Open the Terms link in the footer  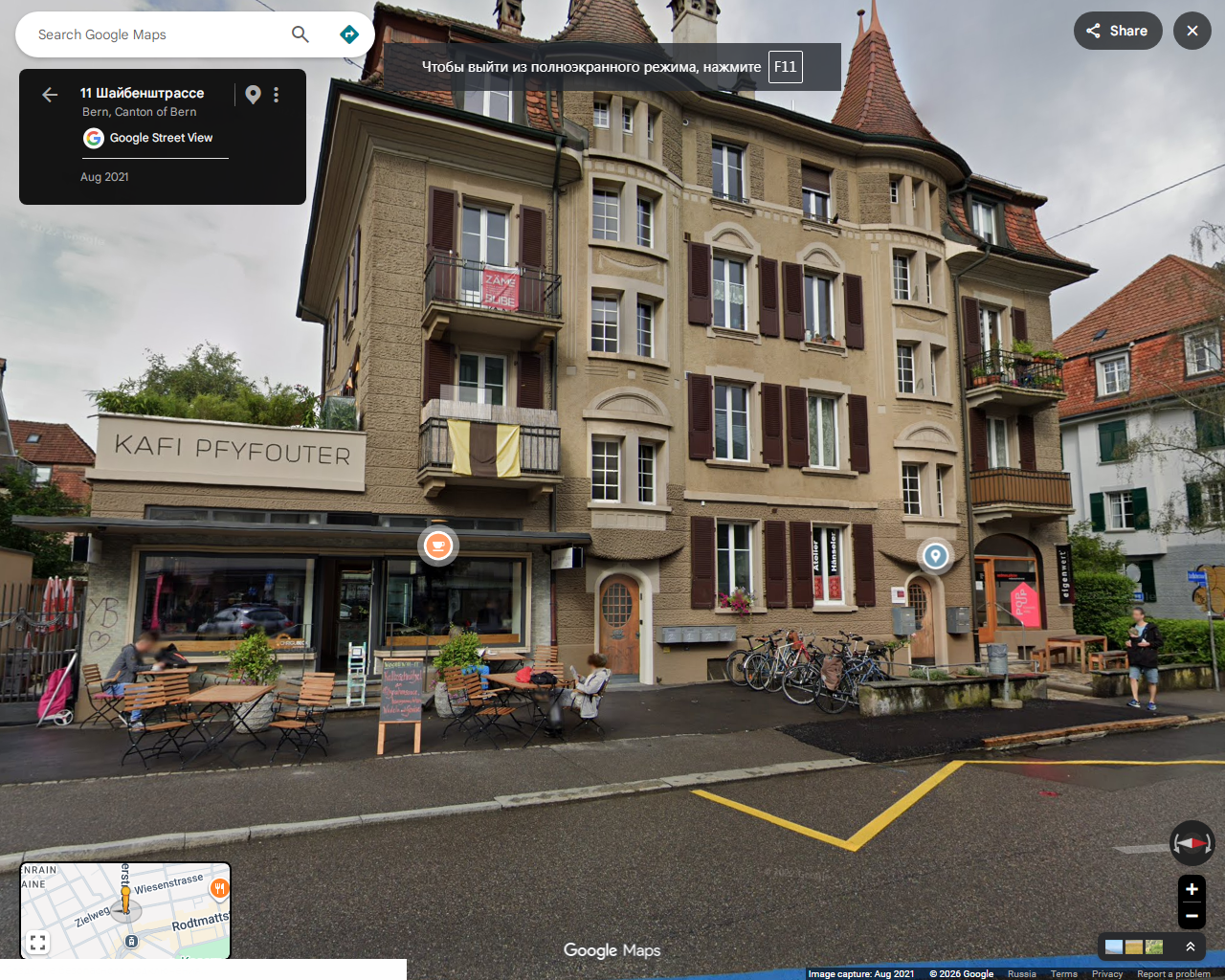1064,974
